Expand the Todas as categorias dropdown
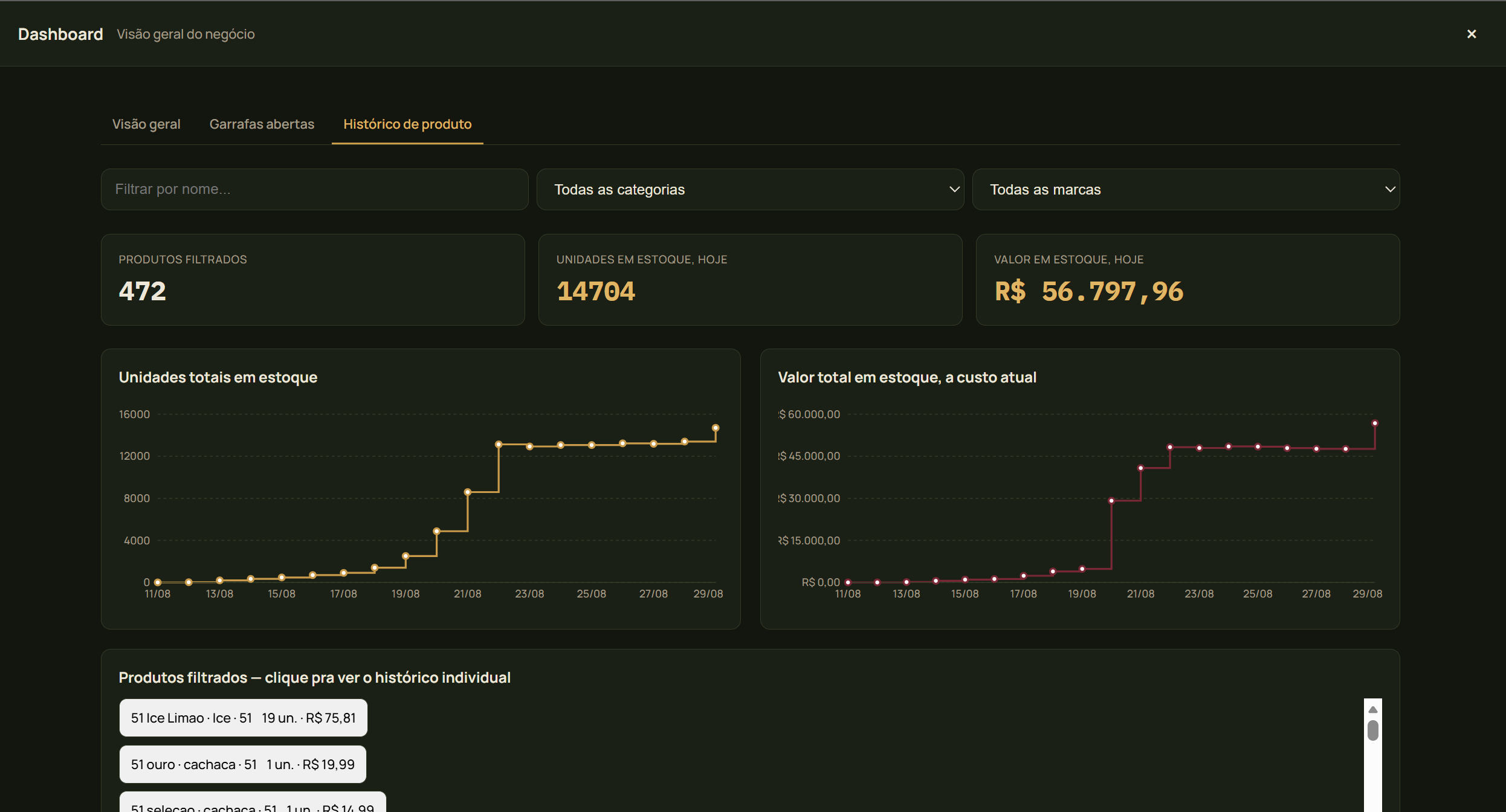The image size is (1506, 812). point(750,189)
